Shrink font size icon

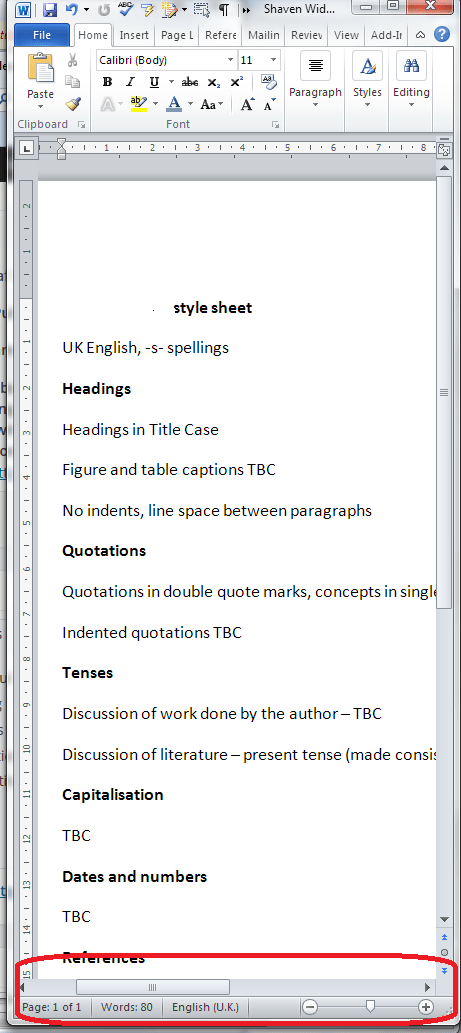[x=269, y=104]
